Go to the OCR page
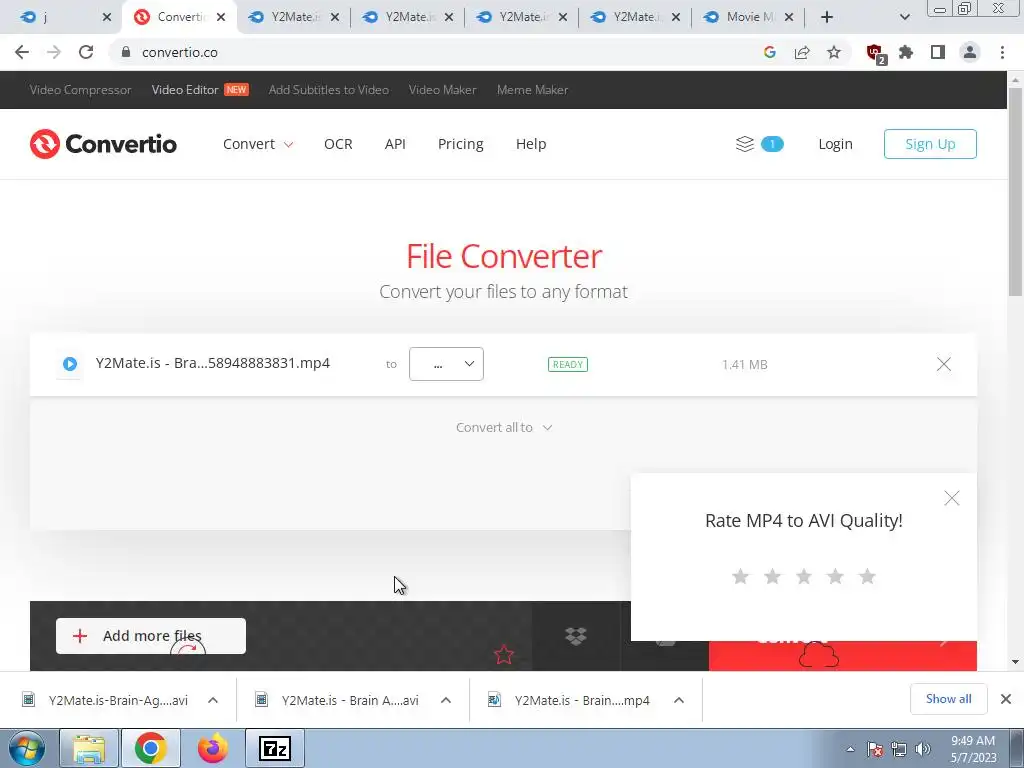The height and width of the screenshot is (768, 1024). click(338, 144)
